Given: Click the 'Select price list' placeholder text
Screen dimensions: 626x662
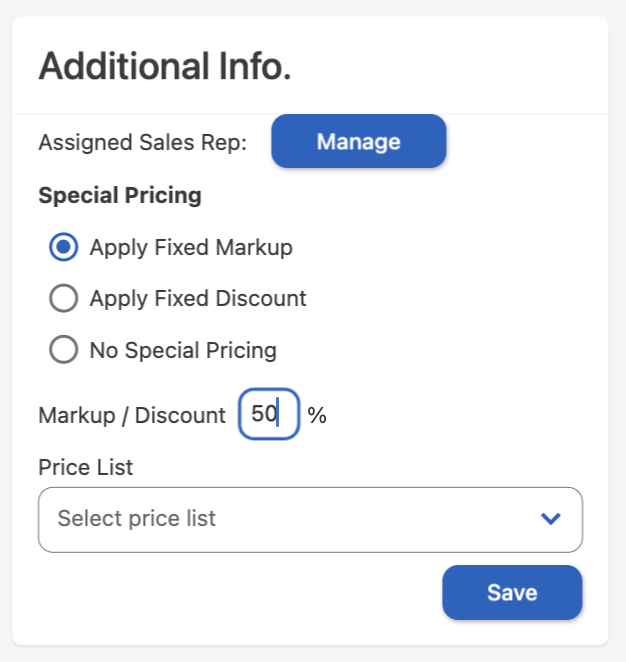Looking at the screenshot, I should (x=137, y=519).
